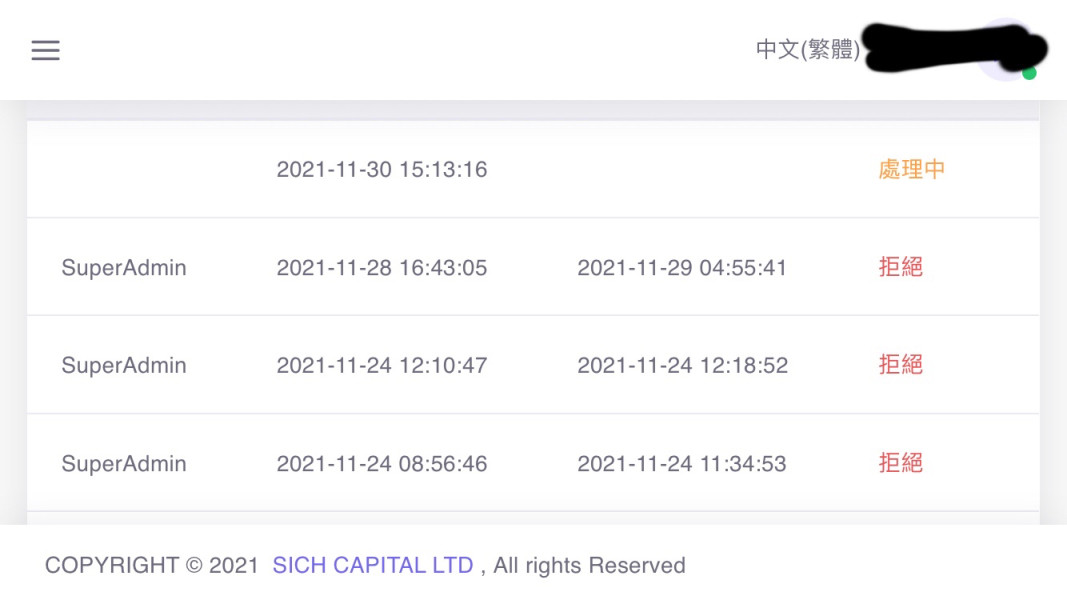Open the hamburger sidebar menu
1067x600 pixels.
pyautogui.click(x=46, y=50)
